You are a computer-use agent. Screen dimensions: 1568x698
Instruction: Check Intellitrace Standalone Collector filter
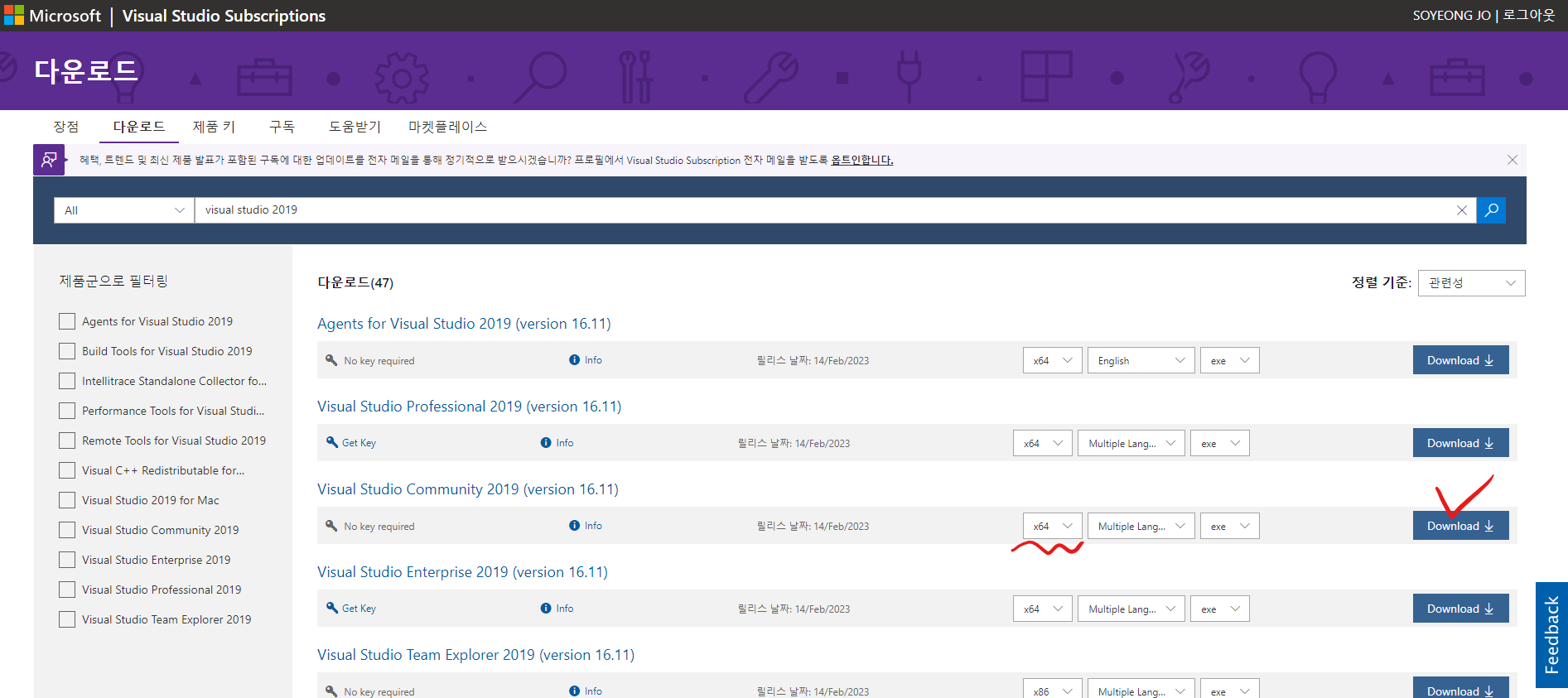pos(67,381)
